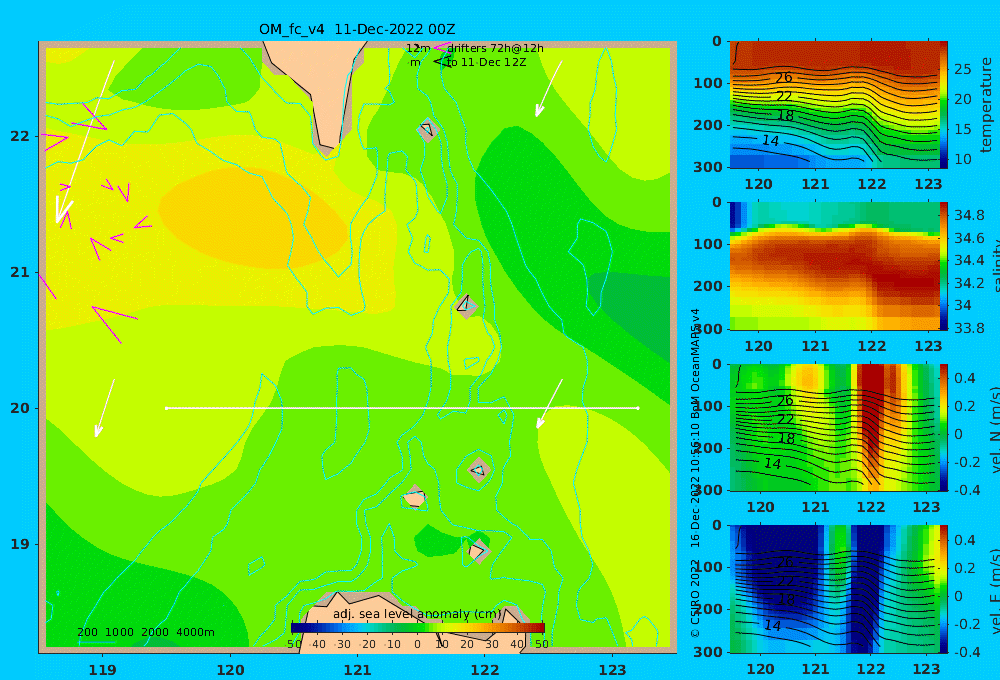Click latitude tick label 20 on main map

[x=20, y=408]
